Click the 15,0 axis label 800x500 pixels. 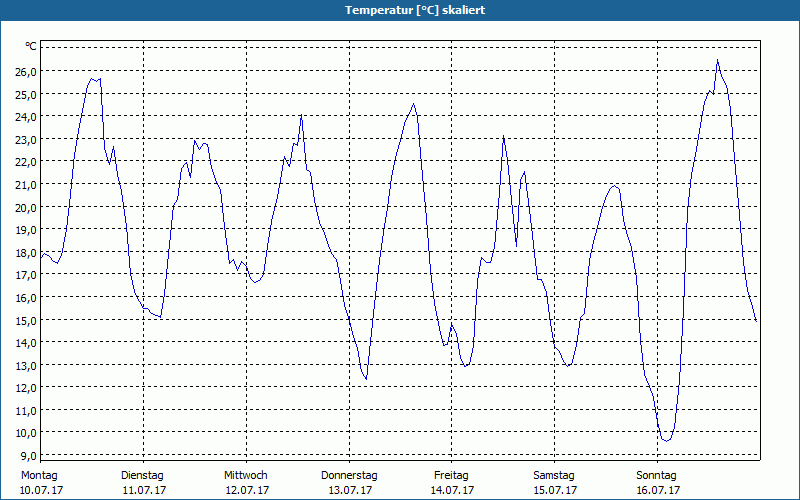[x=27, y=320]
